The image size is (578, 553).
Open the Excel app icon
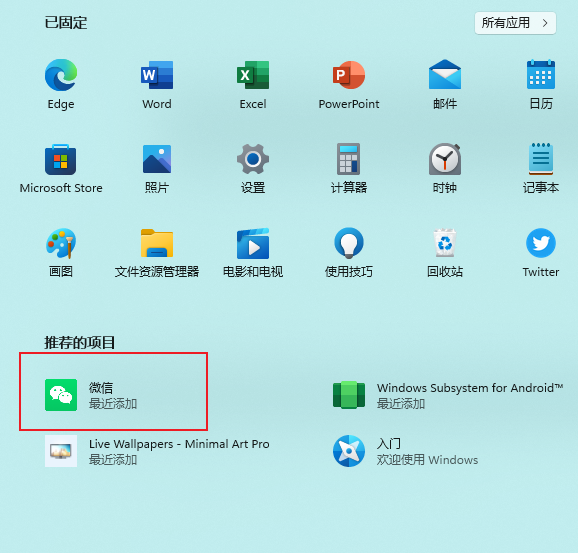point(253,75)
